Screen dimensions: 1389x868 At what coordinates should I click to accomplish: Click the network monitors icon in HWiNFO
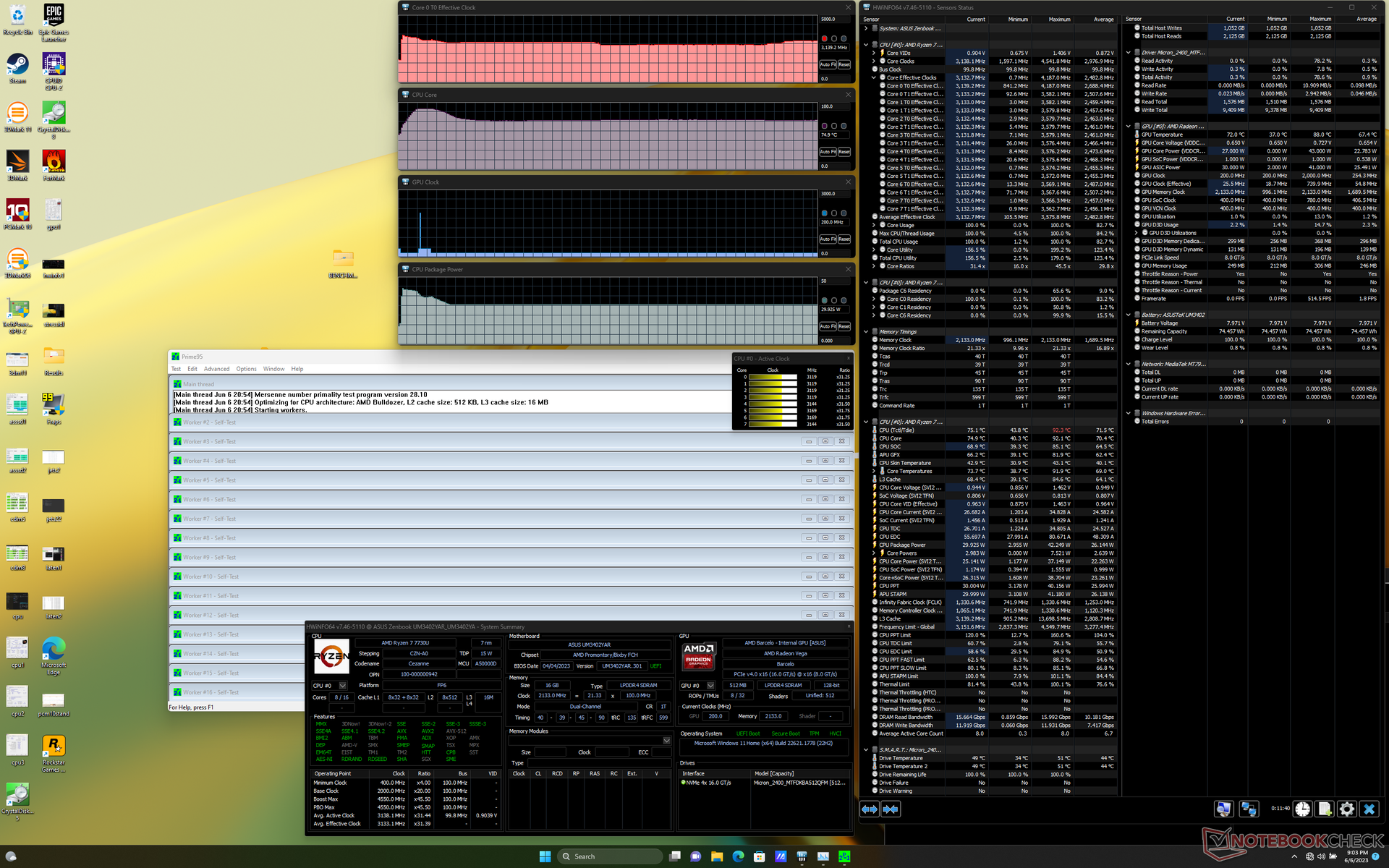click(x=1249, y=809)
